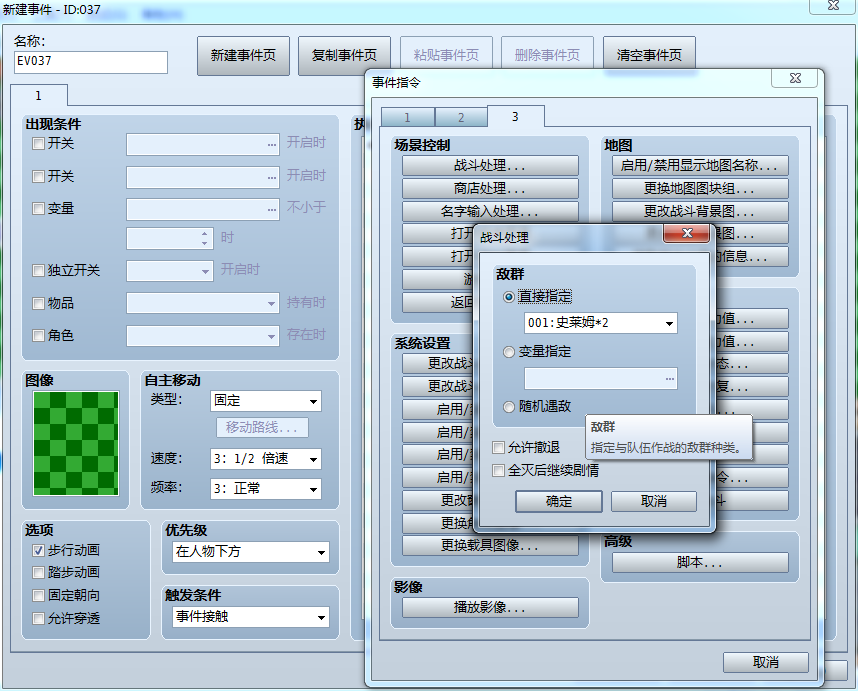Open the 物品 selection dropdown
Viewport: 858px width, 691px height.
(202, 303)
